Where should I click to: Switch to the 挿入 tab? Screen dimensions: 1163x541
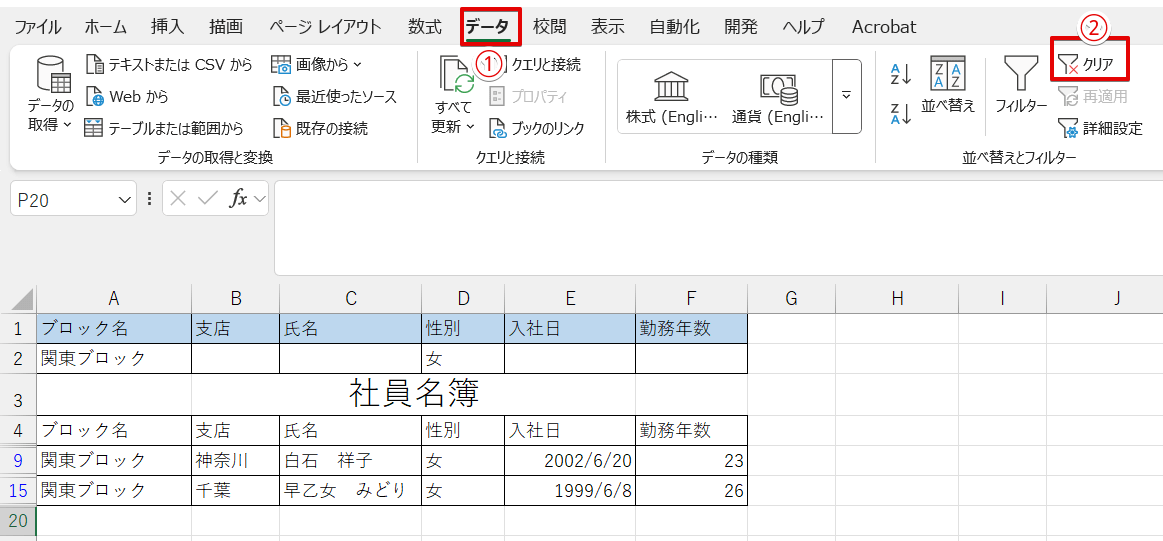tap(168, 27)
